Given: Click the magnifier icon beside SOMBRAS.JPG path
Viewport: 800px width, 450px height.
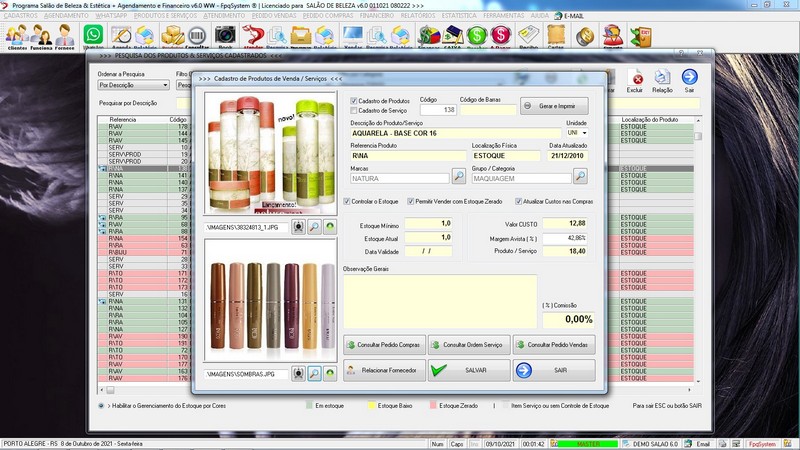Looking at the screenshot, I should tap(314, 374).
